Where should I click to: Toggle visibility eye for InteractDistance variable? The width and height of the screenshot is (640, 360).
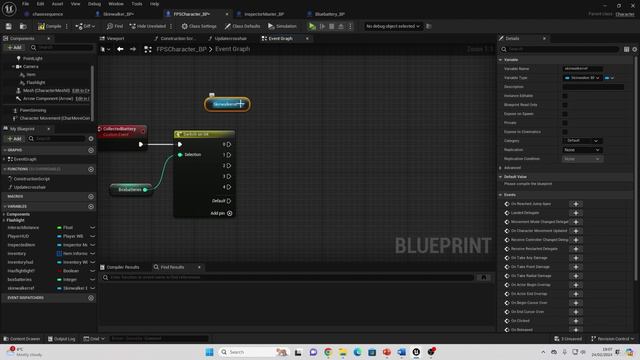click(93, 227)
